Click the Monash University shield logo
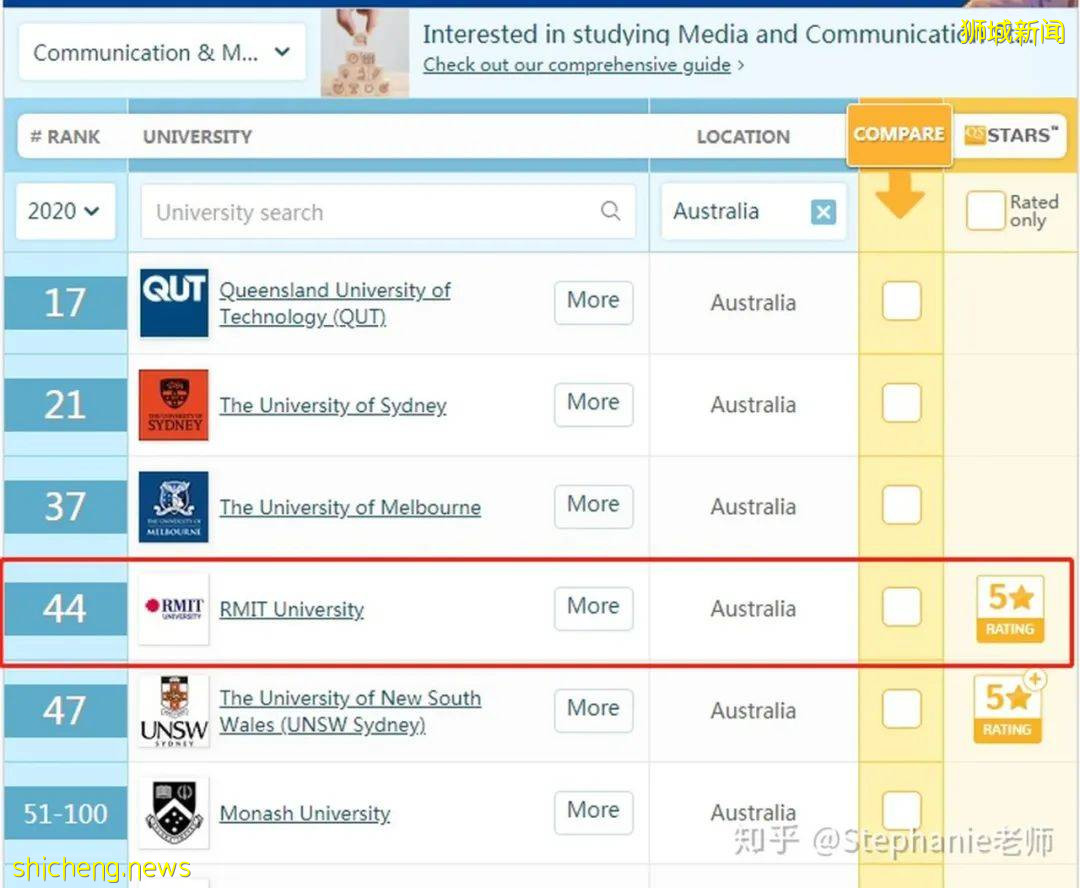 174,812
